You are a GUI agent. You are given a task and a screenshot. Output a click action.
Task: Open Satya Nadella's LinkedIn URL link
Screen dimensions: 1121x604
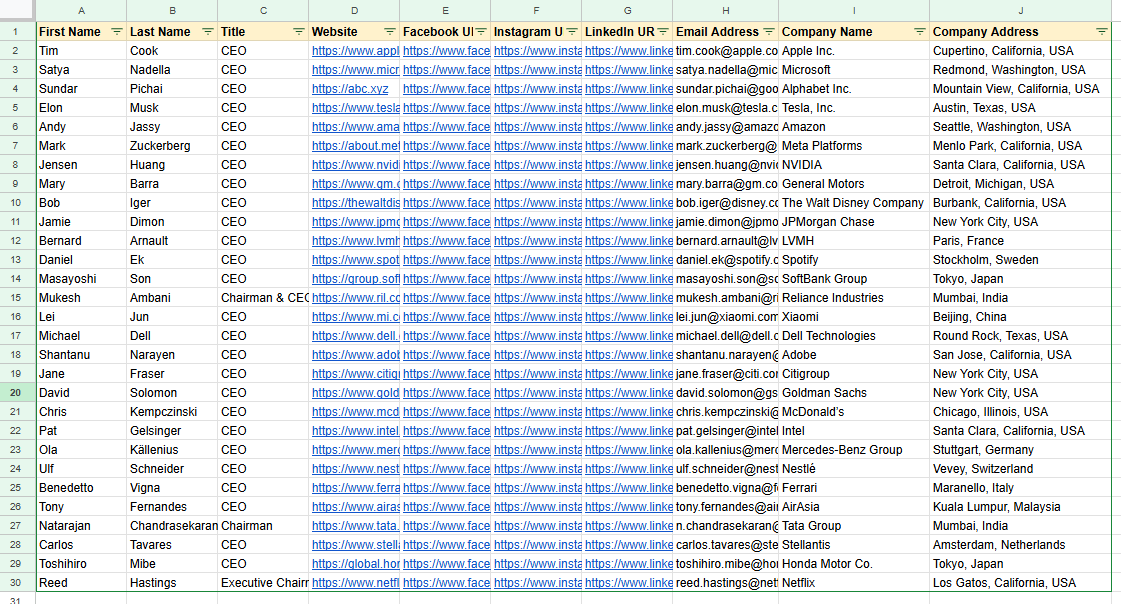click(x=628, y=70)
